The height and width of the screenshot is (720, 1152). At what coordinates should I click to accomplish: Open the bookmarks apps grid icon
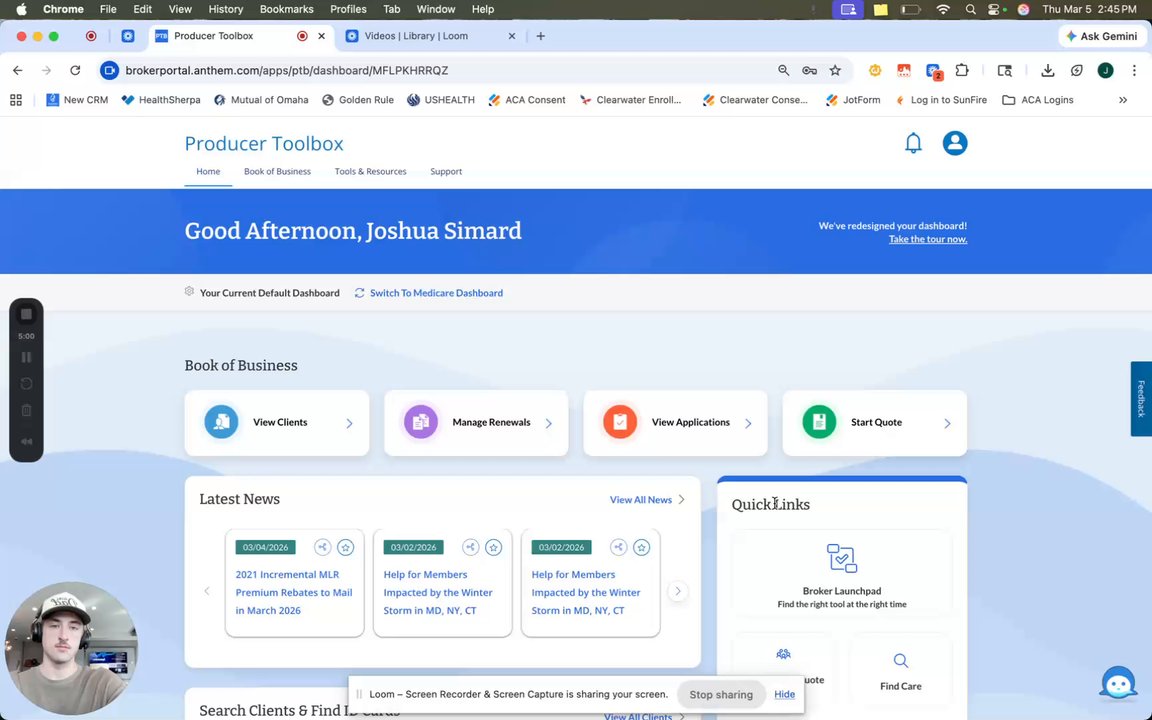pos(15,100)
